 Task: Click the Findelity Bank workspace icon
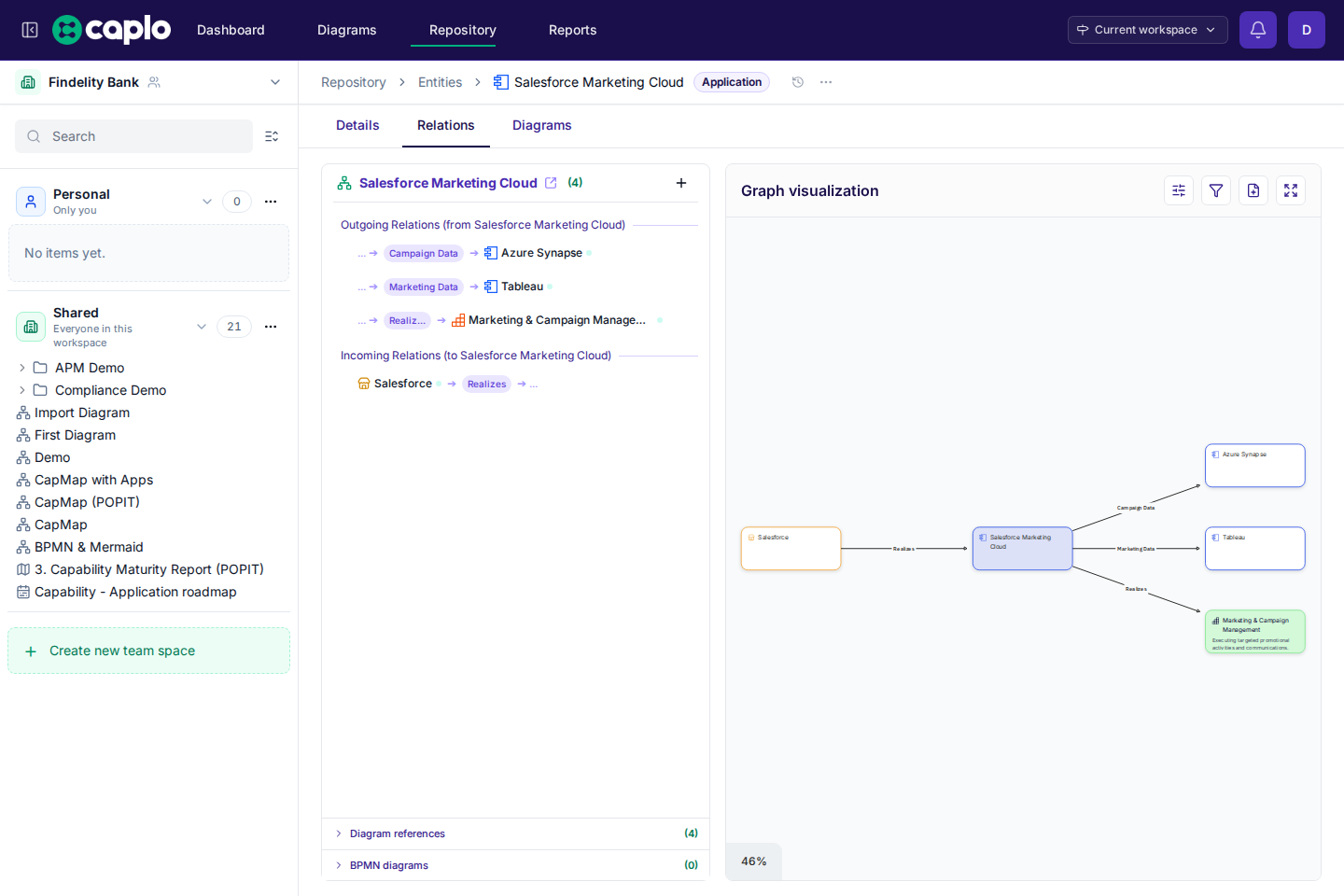[28, 82]
